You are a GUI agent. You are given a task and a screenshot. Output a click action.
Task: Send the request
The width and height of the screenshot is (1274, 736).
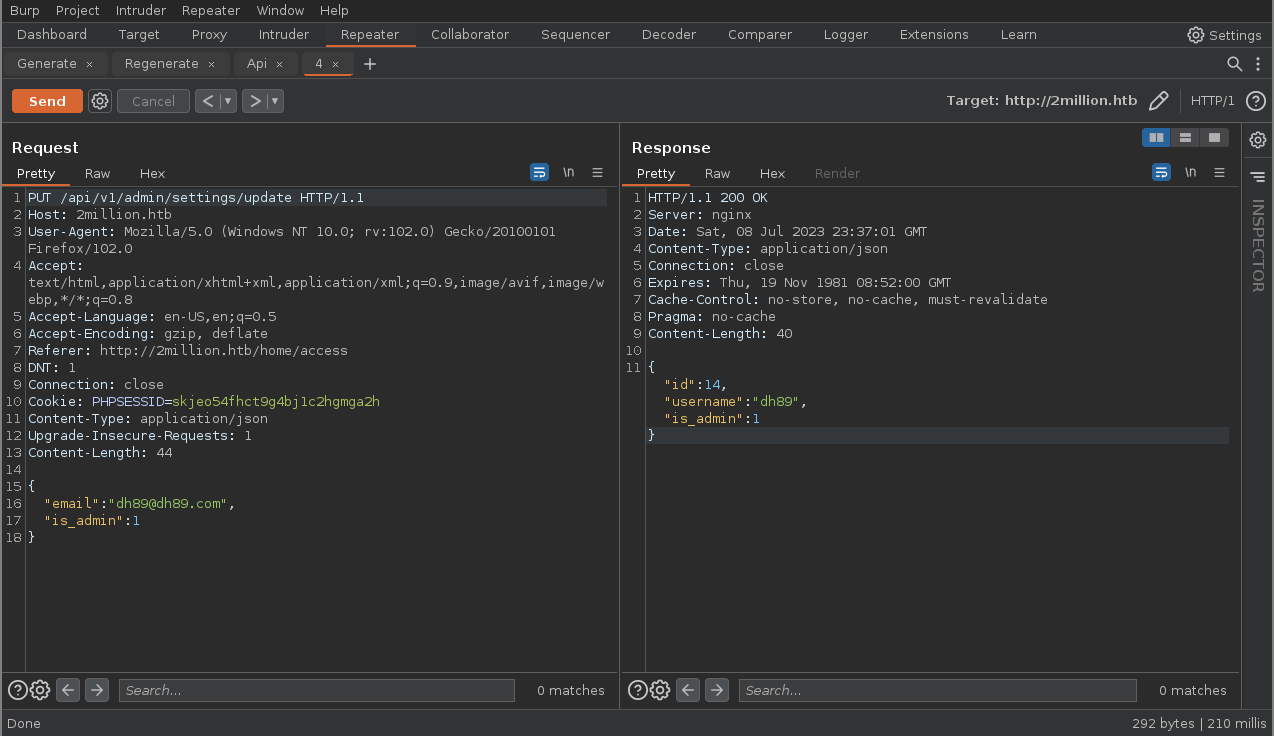pos(47,101)
